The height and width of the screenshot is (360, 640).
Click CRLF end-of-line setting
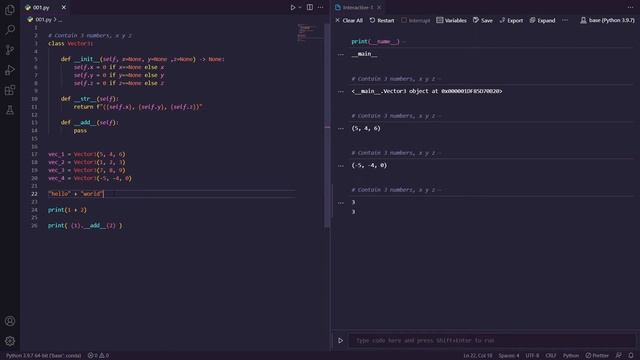click(551, 356)
